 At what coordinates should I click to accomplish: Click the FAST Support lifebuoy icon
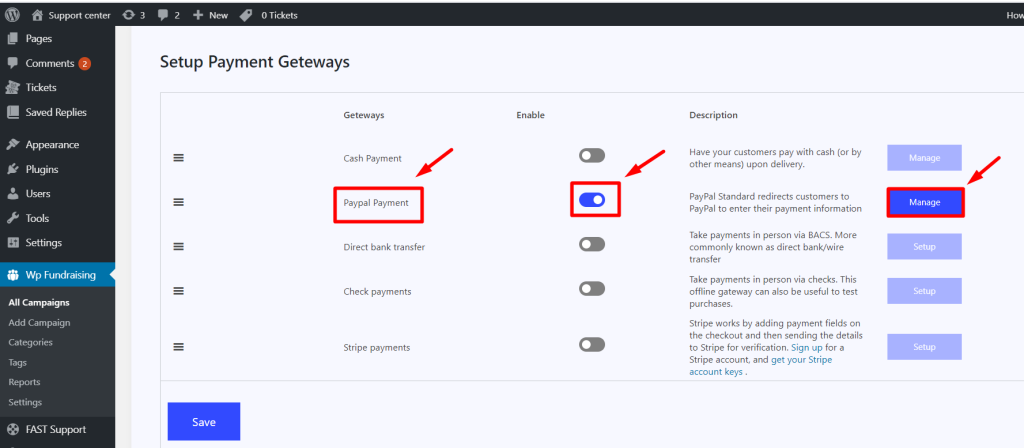[x=12, y=430]
